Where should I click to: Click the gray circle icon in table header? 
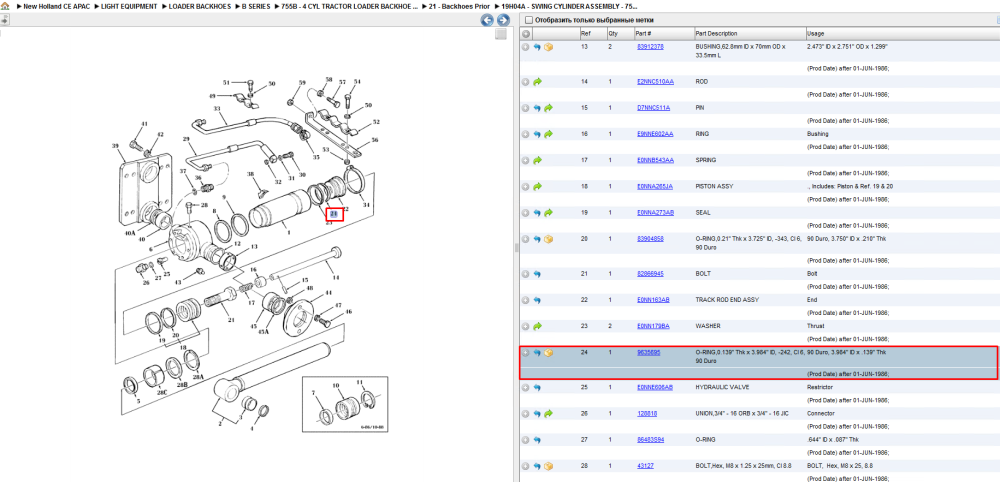pos(526,34)
